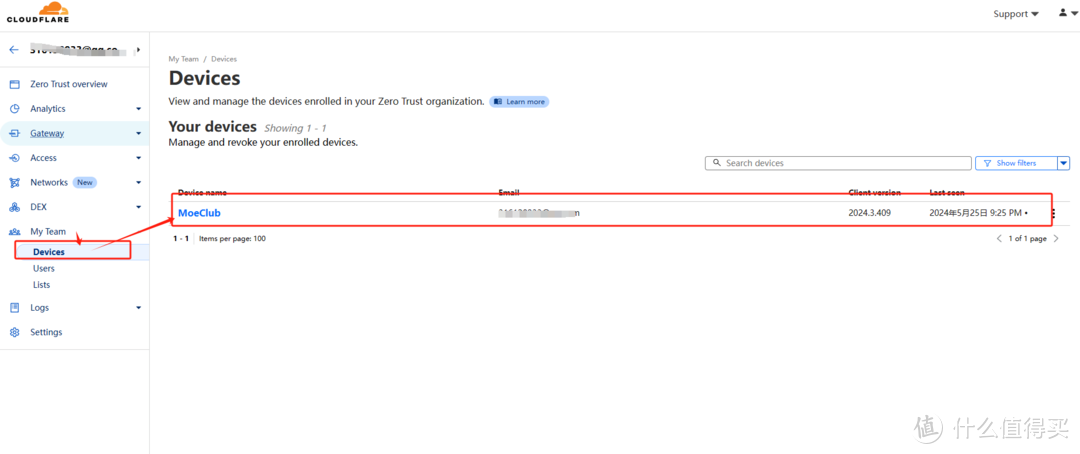This screenshot has height=454, width=1080.
Task: Open the Support dropdown
Action: (1015, 14)
